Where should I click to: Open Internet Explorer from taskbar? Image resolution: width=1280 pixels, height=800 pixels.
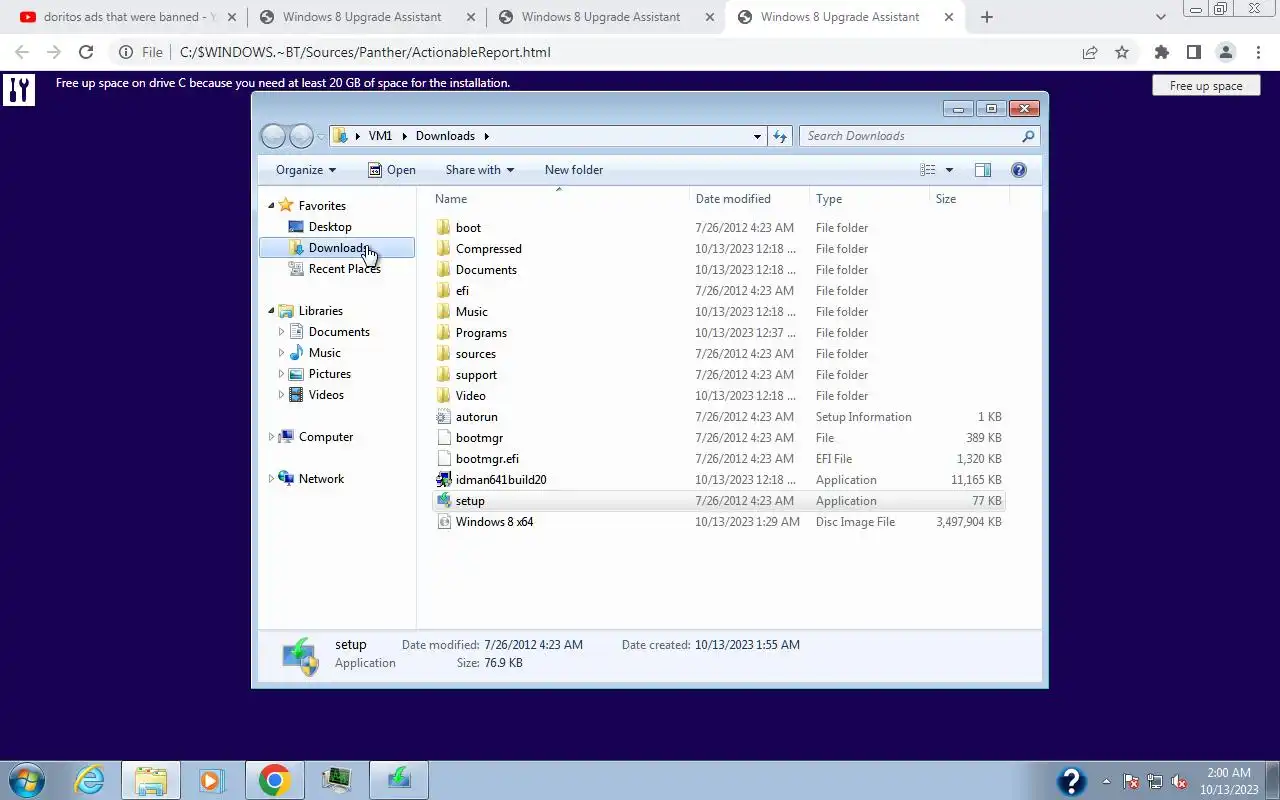[90, 780]
